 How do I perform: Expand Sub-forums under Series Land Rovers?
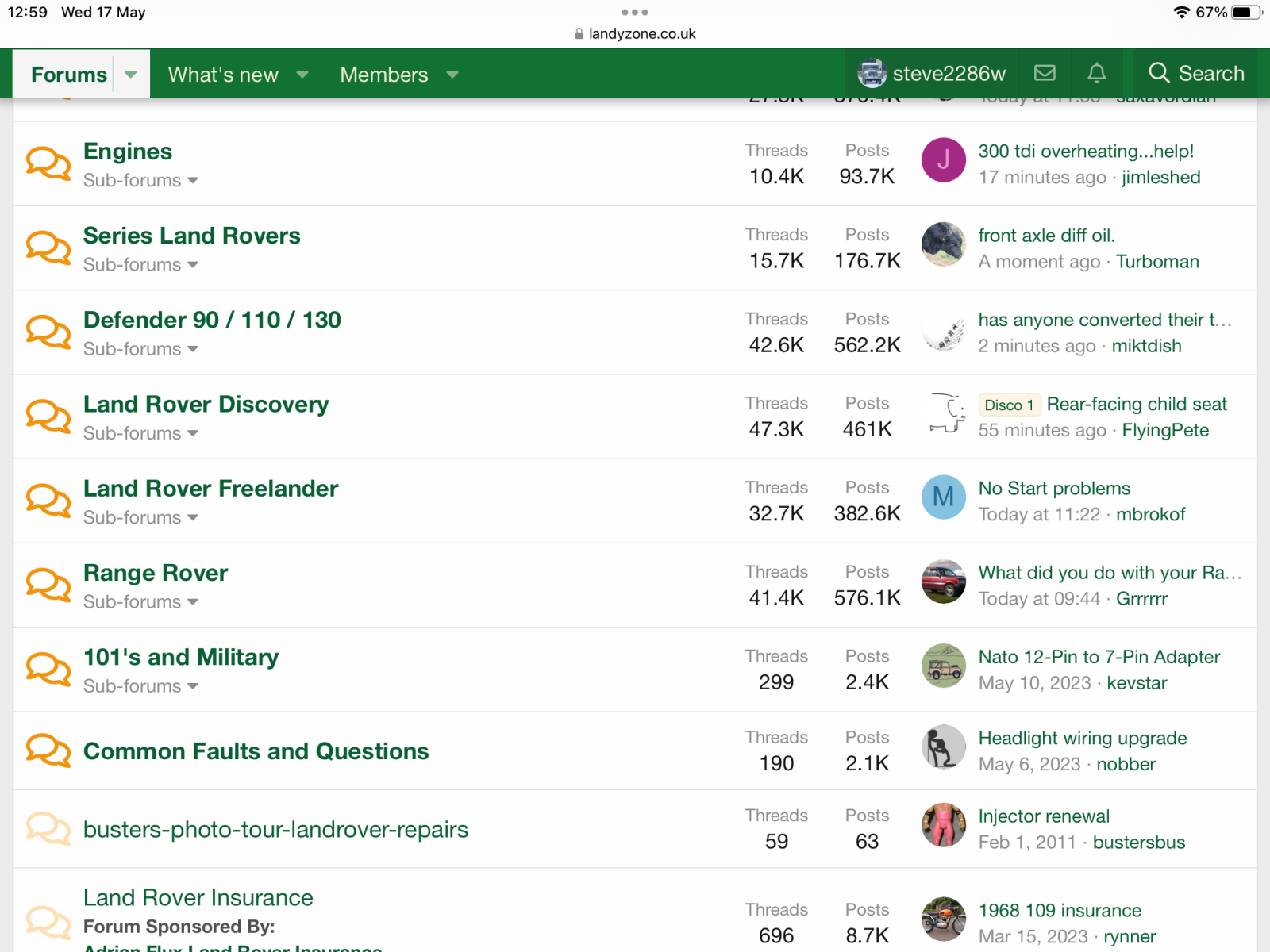[140, 264]
